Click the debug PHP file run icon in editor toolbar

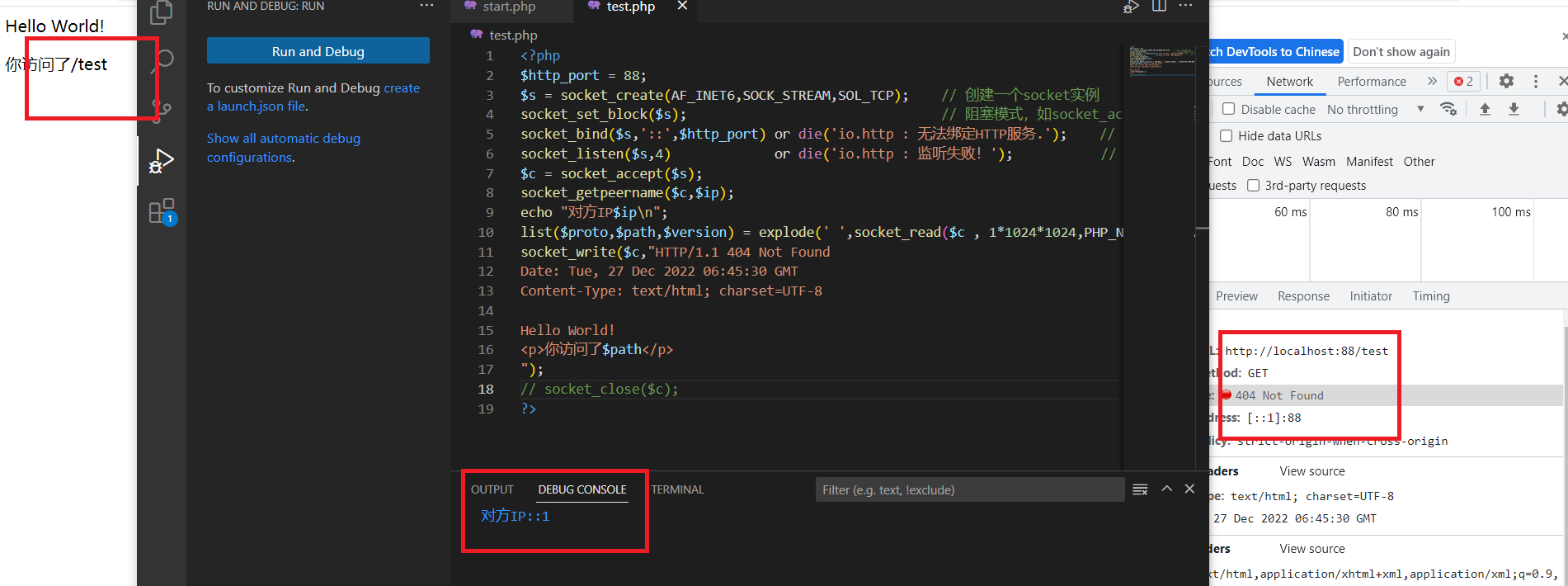click(1131, 7)
